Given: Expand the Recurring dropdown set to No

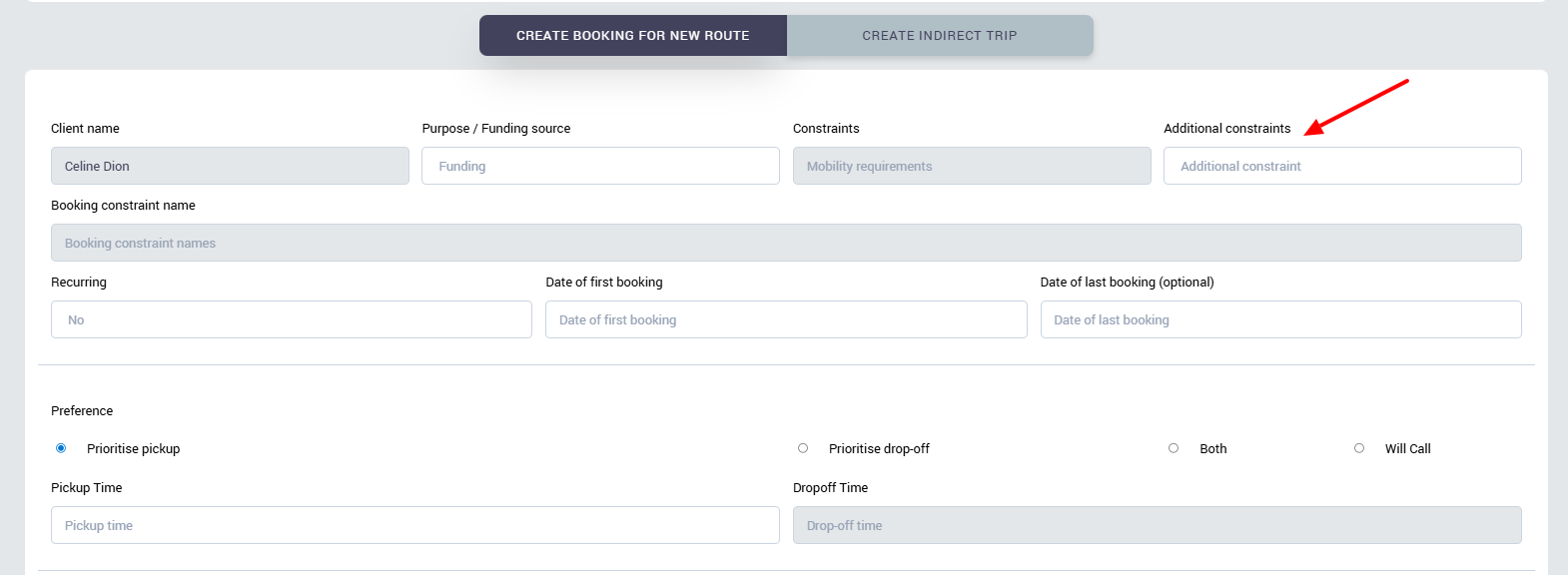Looking at the screenshot, I should point(291,319).
